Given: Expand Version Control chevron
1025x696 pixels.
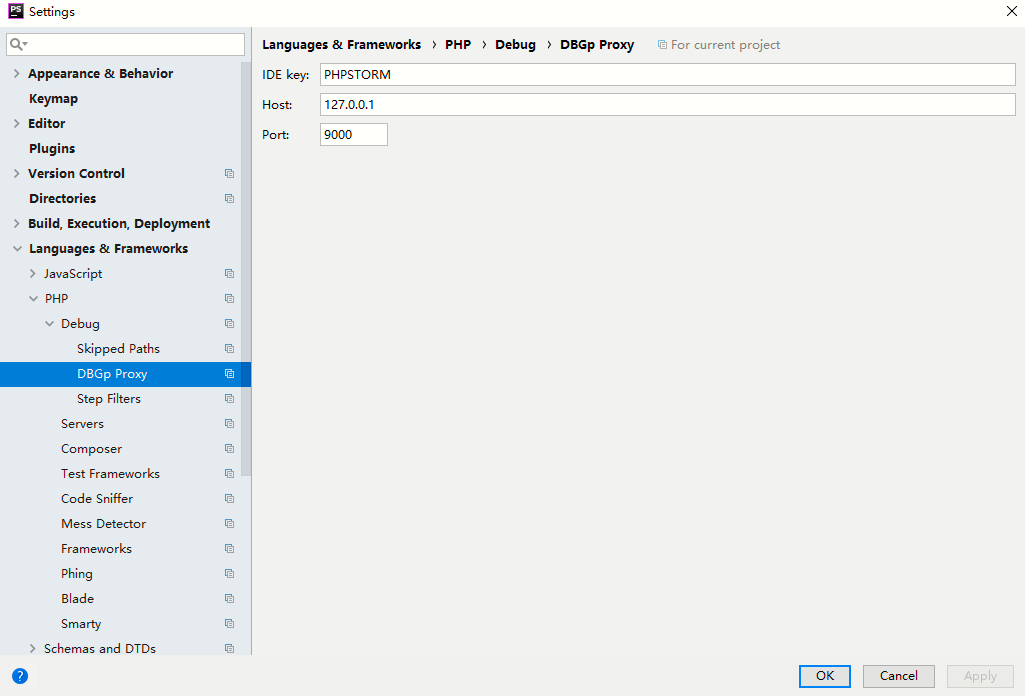Looking at the screenshot, I should click(x=16, y=174).
